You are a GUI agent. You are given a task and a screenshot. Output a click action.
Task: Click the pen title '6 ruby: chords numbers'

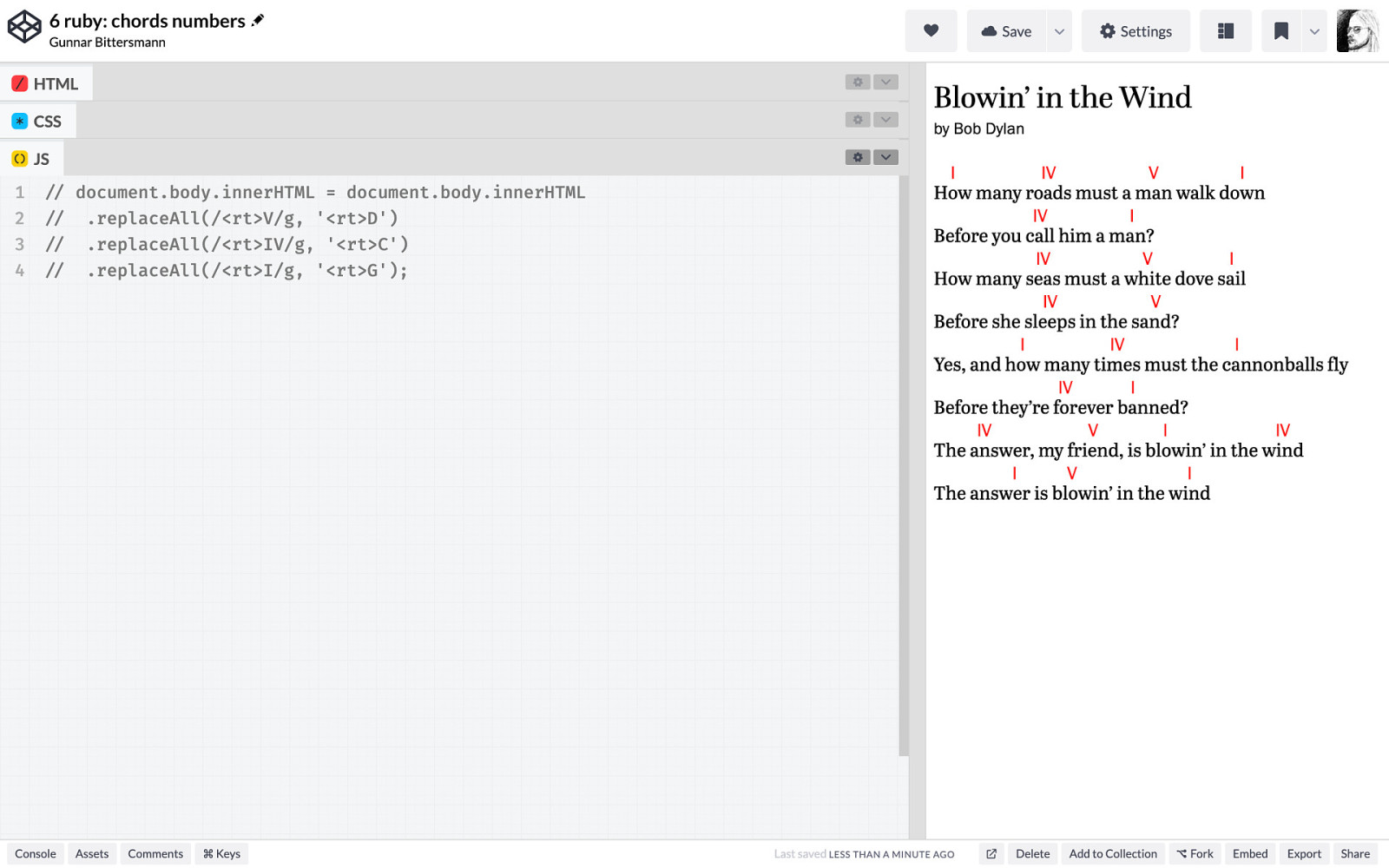pos(148,20)
